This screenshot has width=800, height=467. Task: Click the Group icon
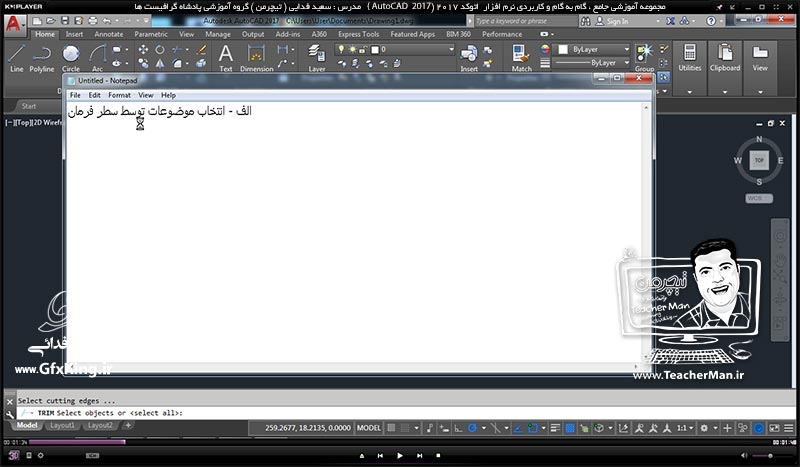click(644, 58)
